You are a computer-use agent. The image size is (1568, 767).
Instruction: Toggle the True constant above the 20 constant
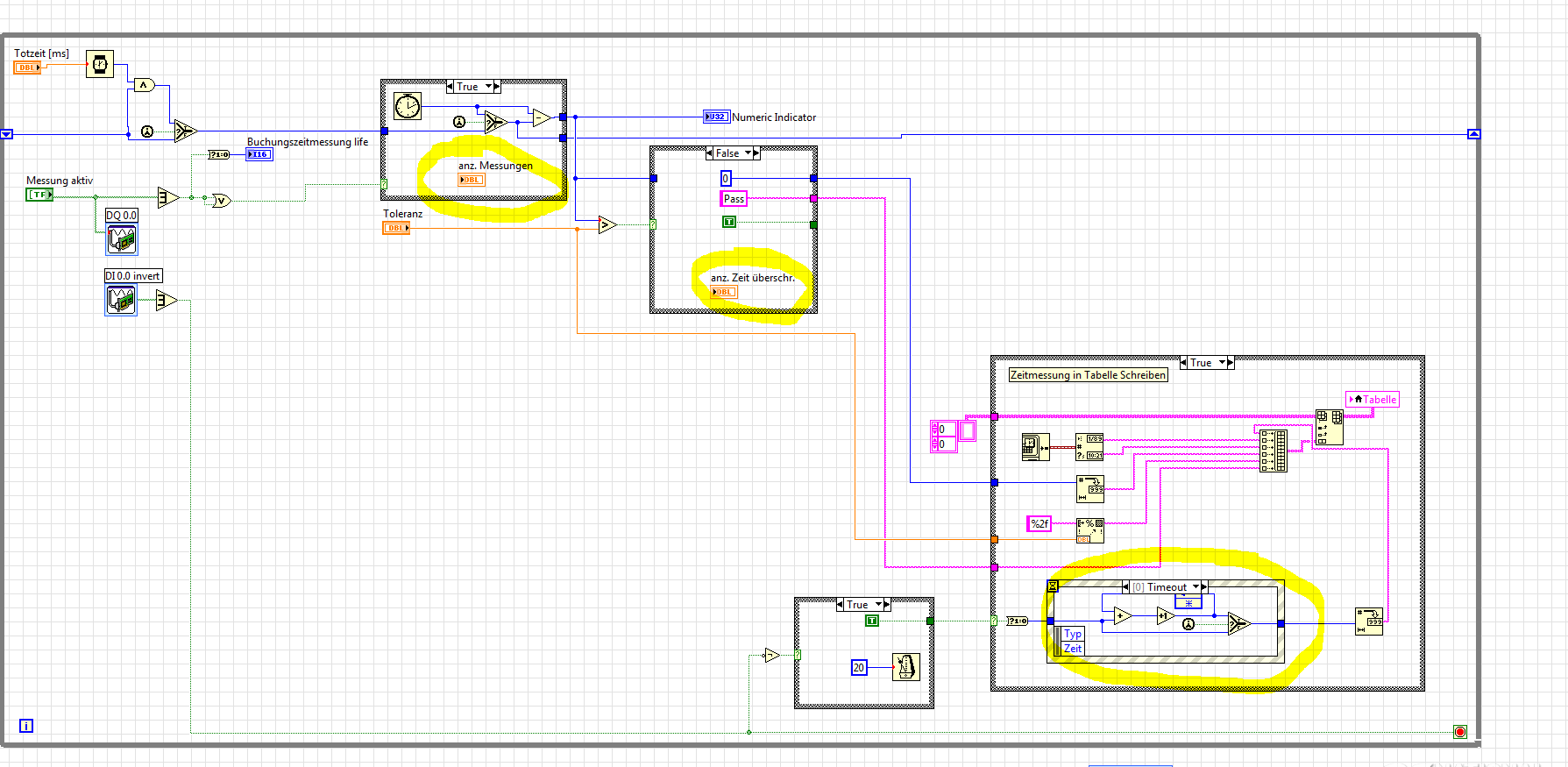tap(872, 621)
